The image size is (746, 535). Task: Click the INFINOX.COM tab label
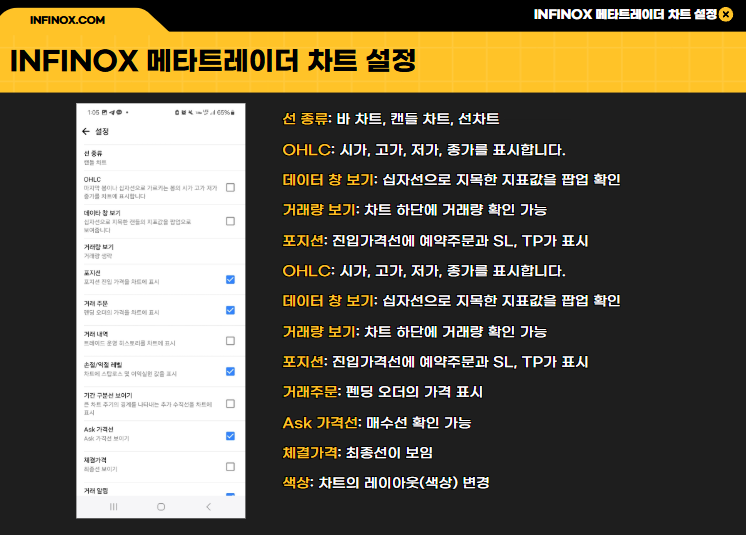coord(67,20)
